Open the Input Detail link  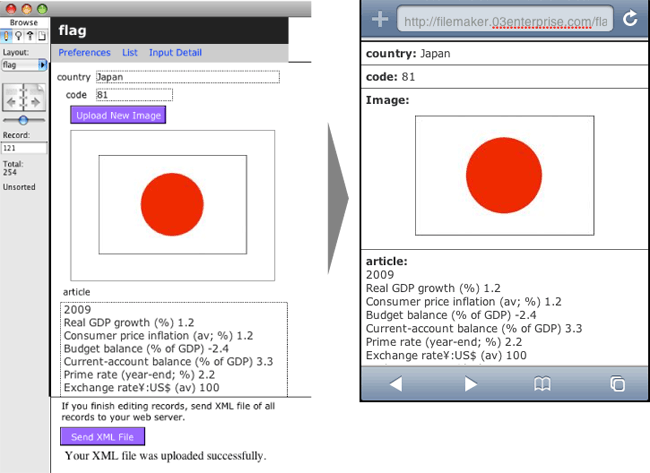pyautogui.click(x=175, y=53)
